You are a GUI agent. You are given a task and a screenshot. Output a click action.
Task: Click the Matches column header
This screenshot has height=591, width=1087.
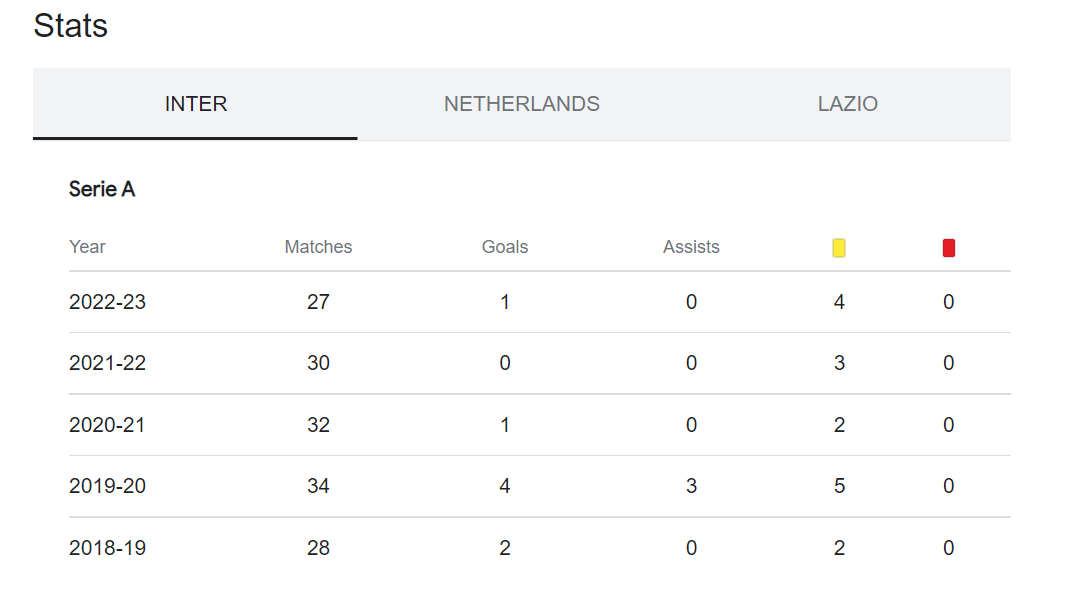[x=318, y=247]
